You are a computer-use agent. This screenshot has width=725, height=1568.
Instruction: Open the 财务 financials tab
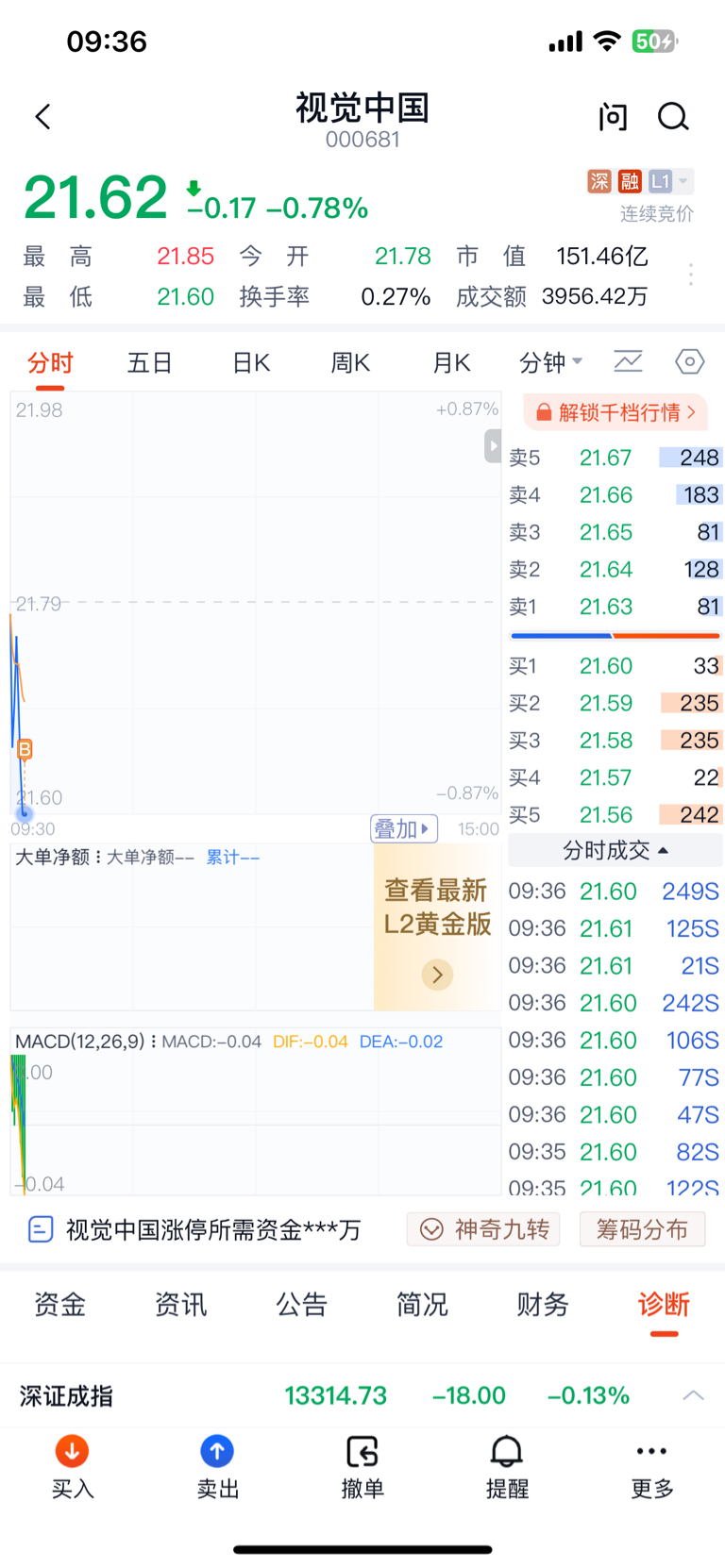pos(543,1305)
